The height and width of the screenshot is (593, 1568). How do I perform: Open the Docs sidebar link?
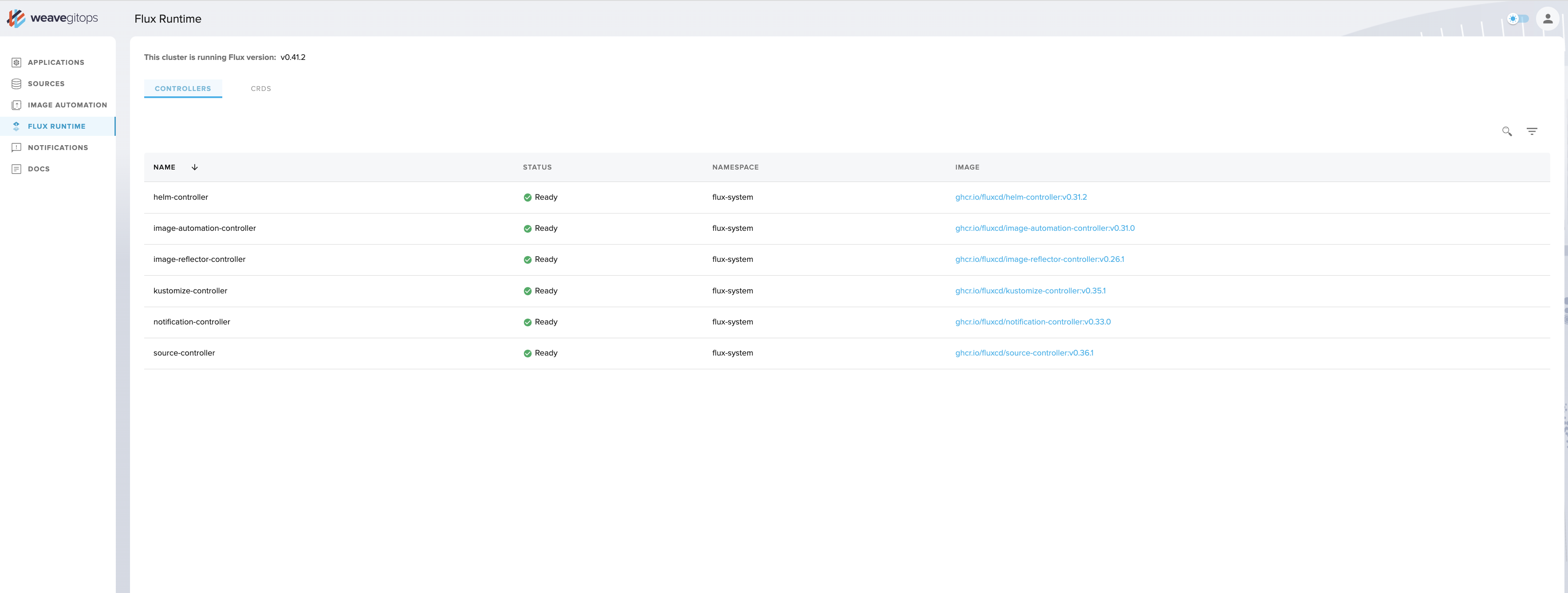[x=38, y=169]
